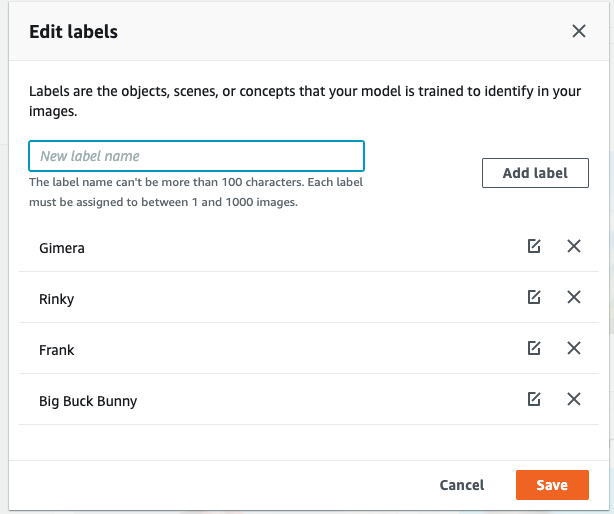Save the label changes
Image resolution: width=614 pixels, height=514 pixels.
click(x=552, y=485)
